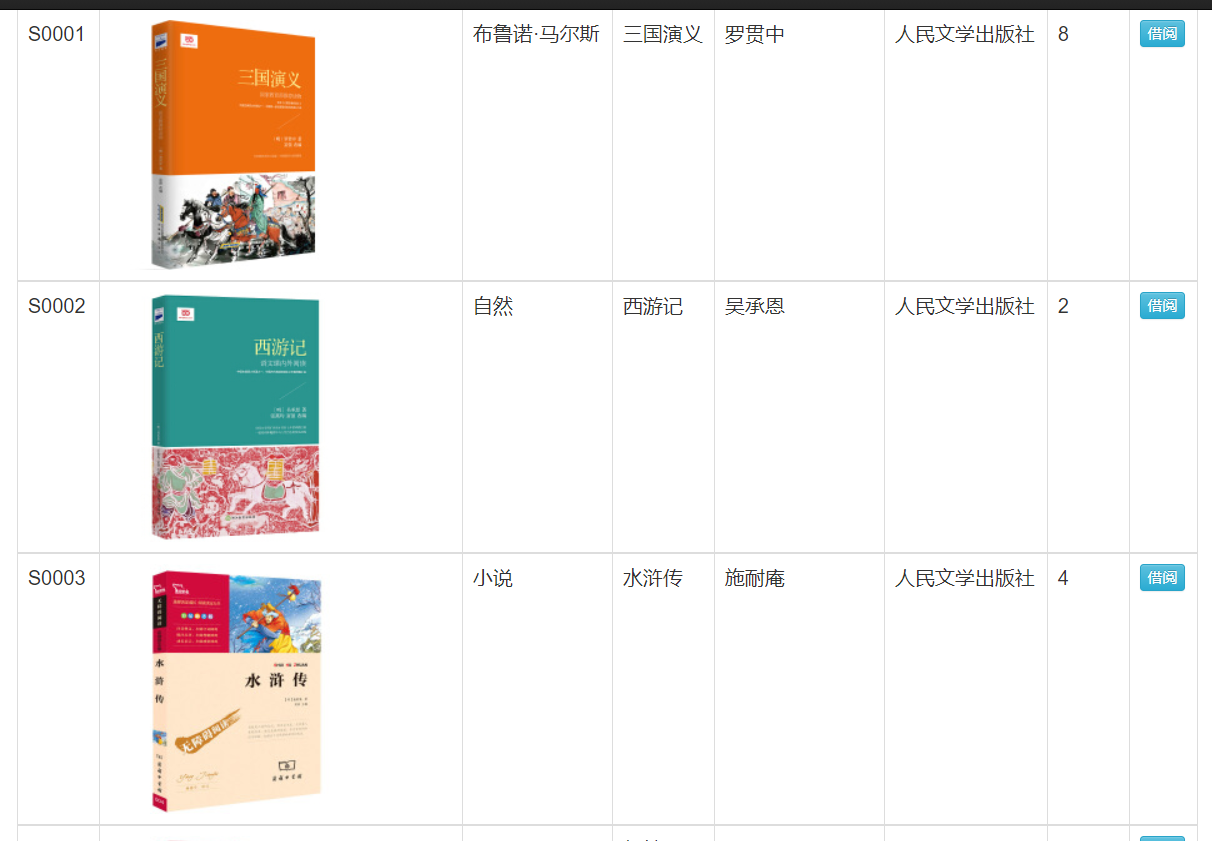Click the 借阅 button for 三国演义
This screenshot has height=841, width=1212.
(x=1162, y=34)
